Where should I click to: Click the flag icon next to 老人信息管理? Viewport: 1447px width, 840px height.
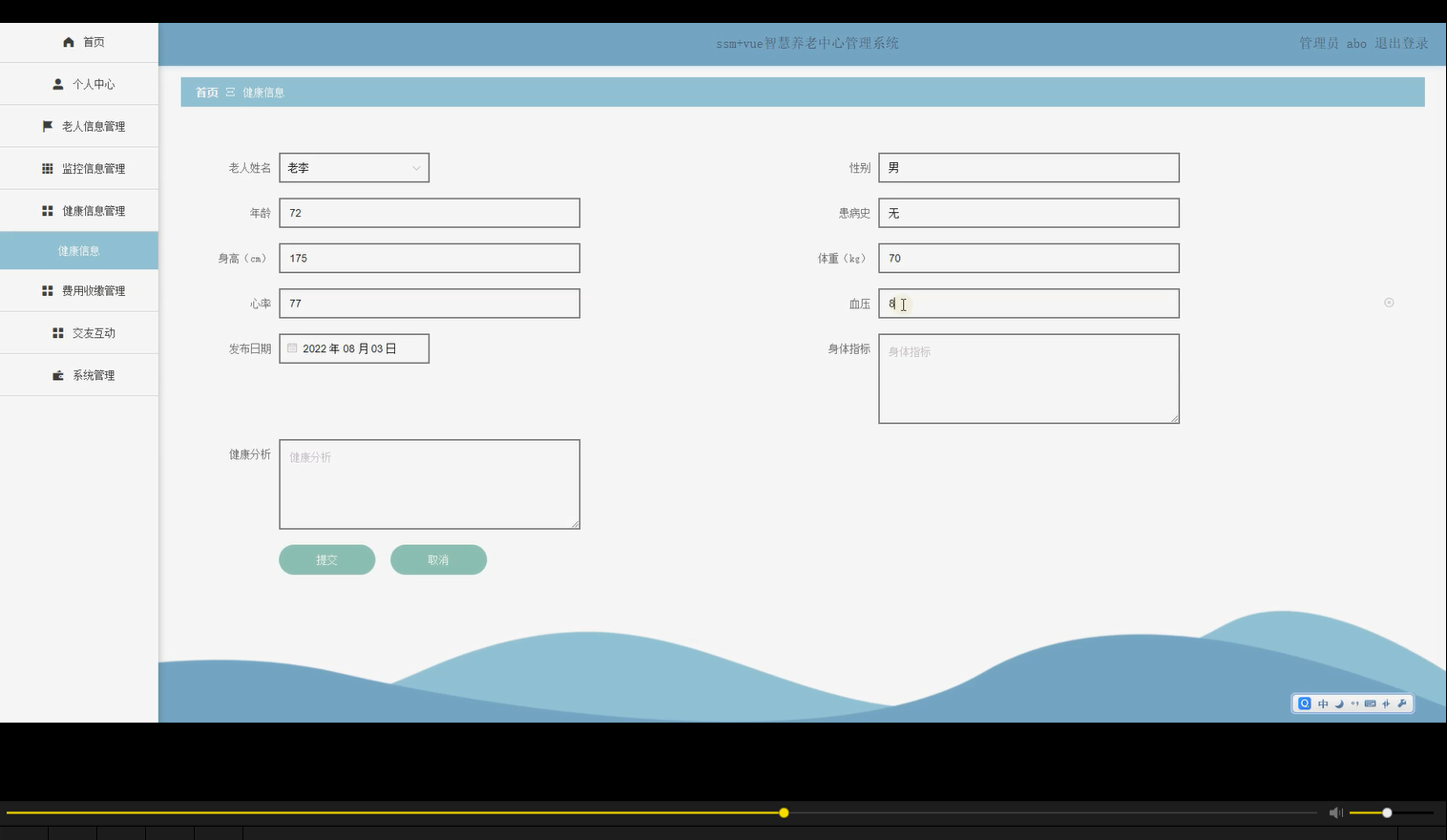47,126
